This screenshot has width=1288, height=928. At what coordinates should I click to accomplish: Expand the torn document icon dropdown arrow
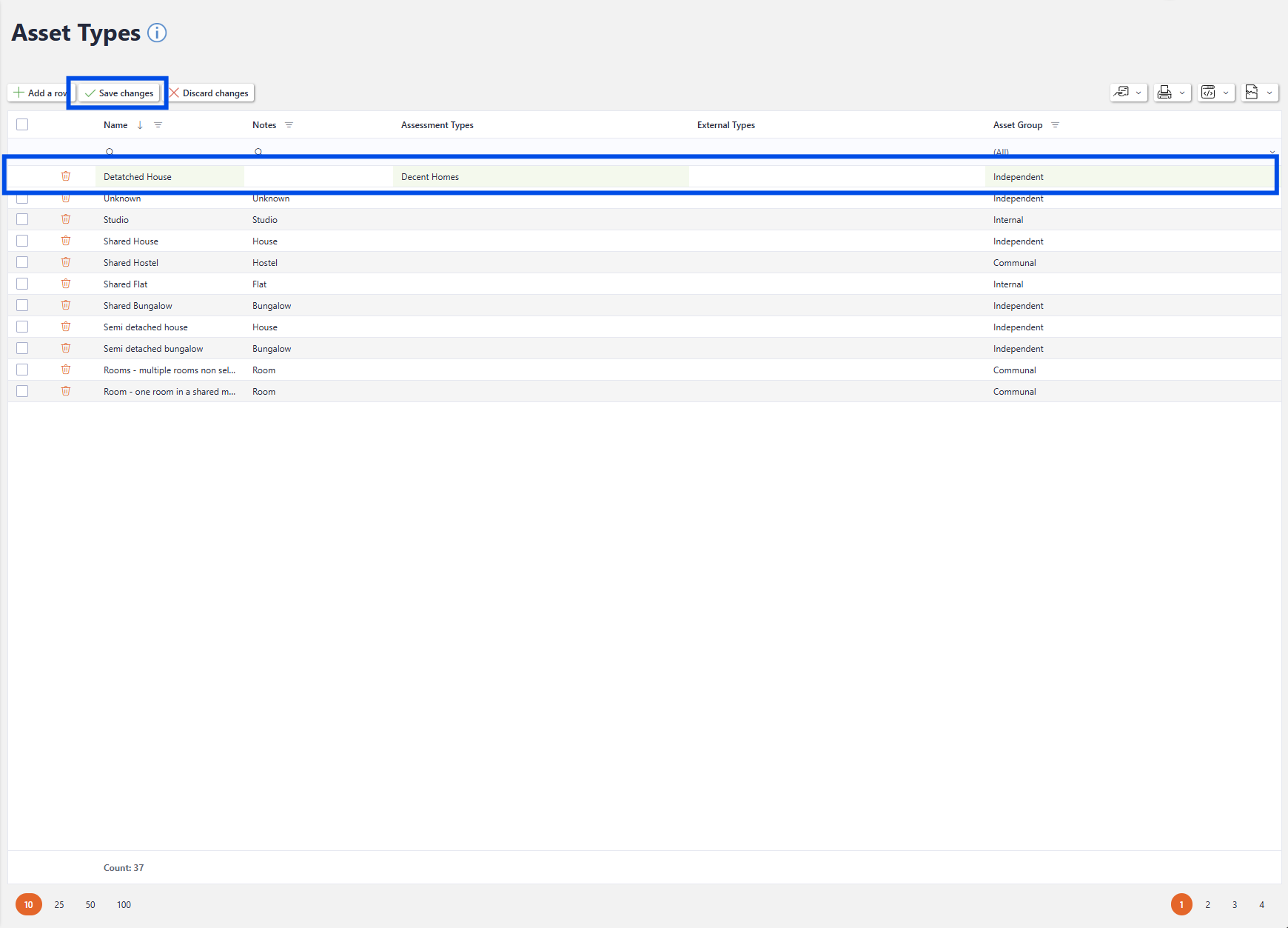(1269, 93)
